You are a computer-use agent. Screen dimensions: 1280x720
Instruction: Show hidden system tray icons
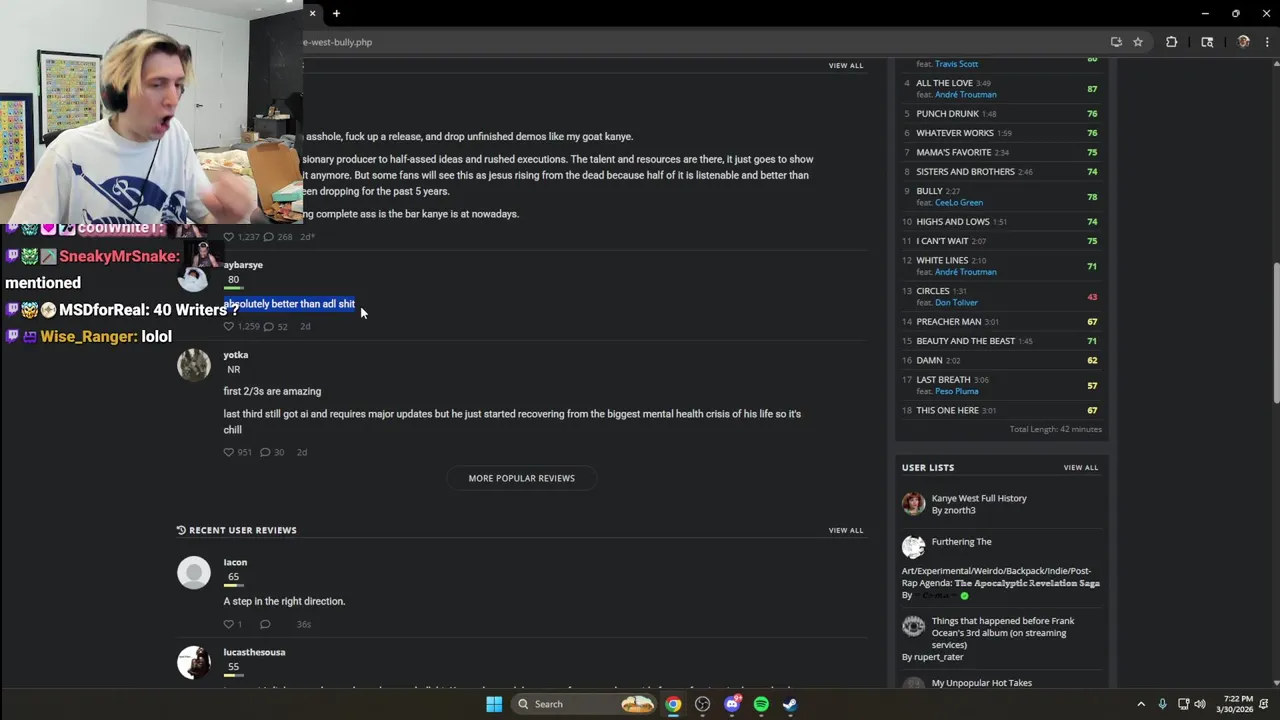point(1141,704)
